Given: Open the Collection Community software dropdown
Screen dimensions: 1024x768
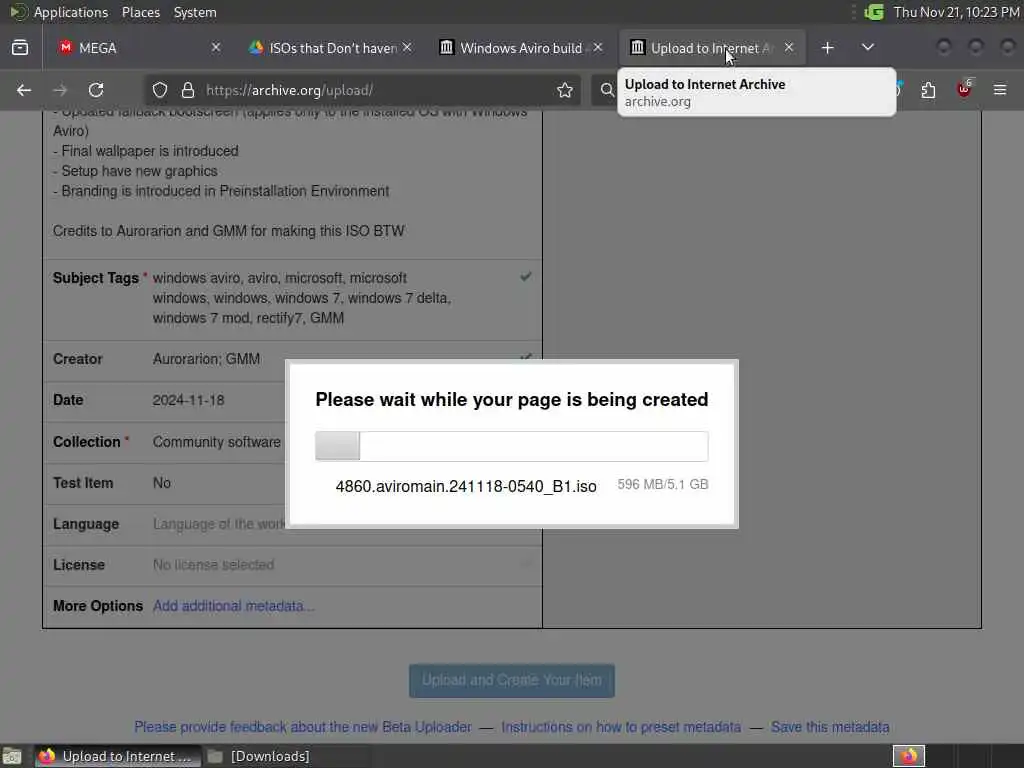Looking at the screenshot, I should point(217,442).
